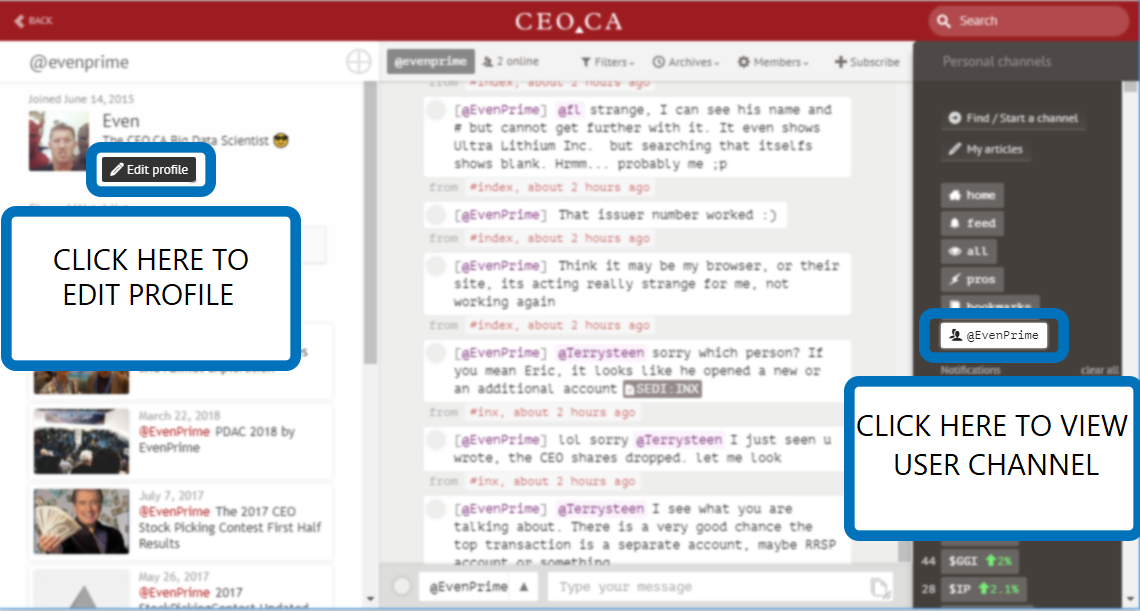Click avatar of 'That issuer number worked' message

pos(435,215)
